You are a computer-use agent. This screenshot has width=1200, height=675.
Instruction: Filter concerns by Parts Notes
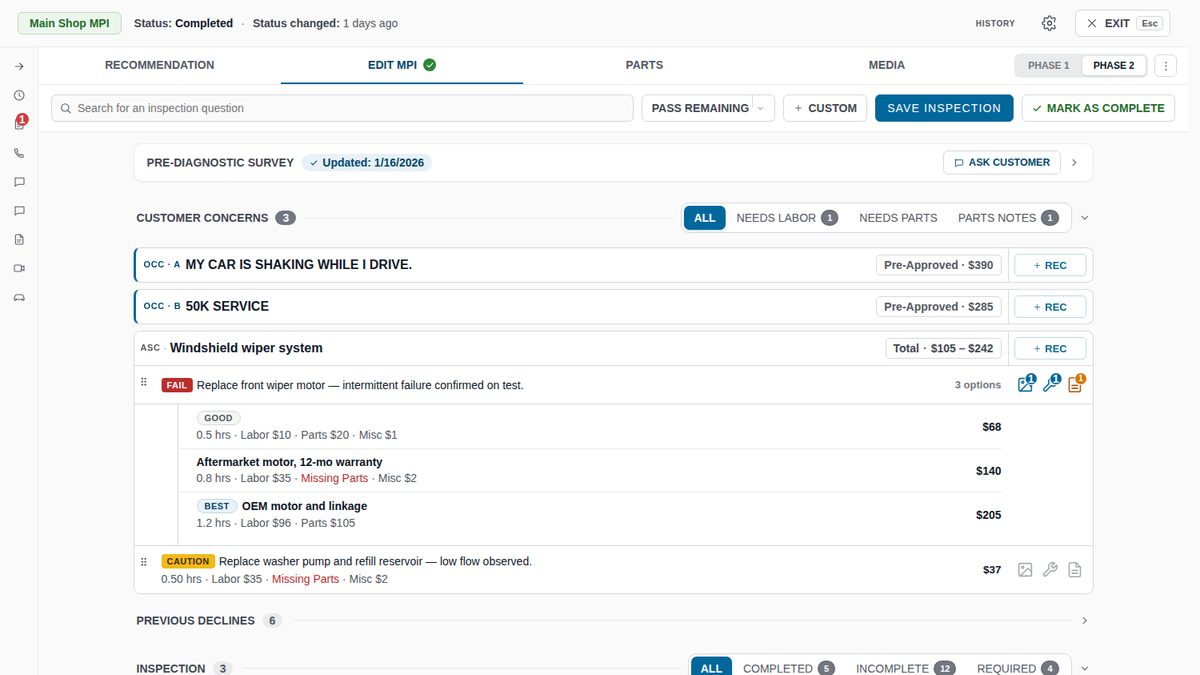[1008, 218]
